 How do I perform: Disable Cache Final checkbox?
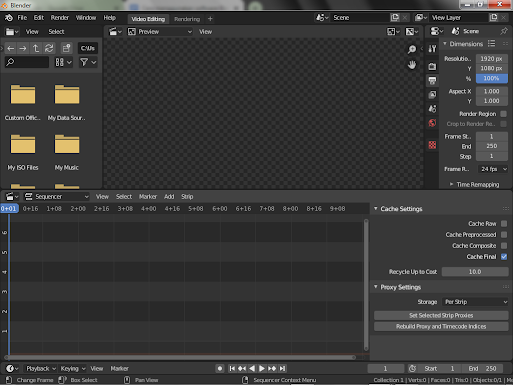(x=504, y=257)
